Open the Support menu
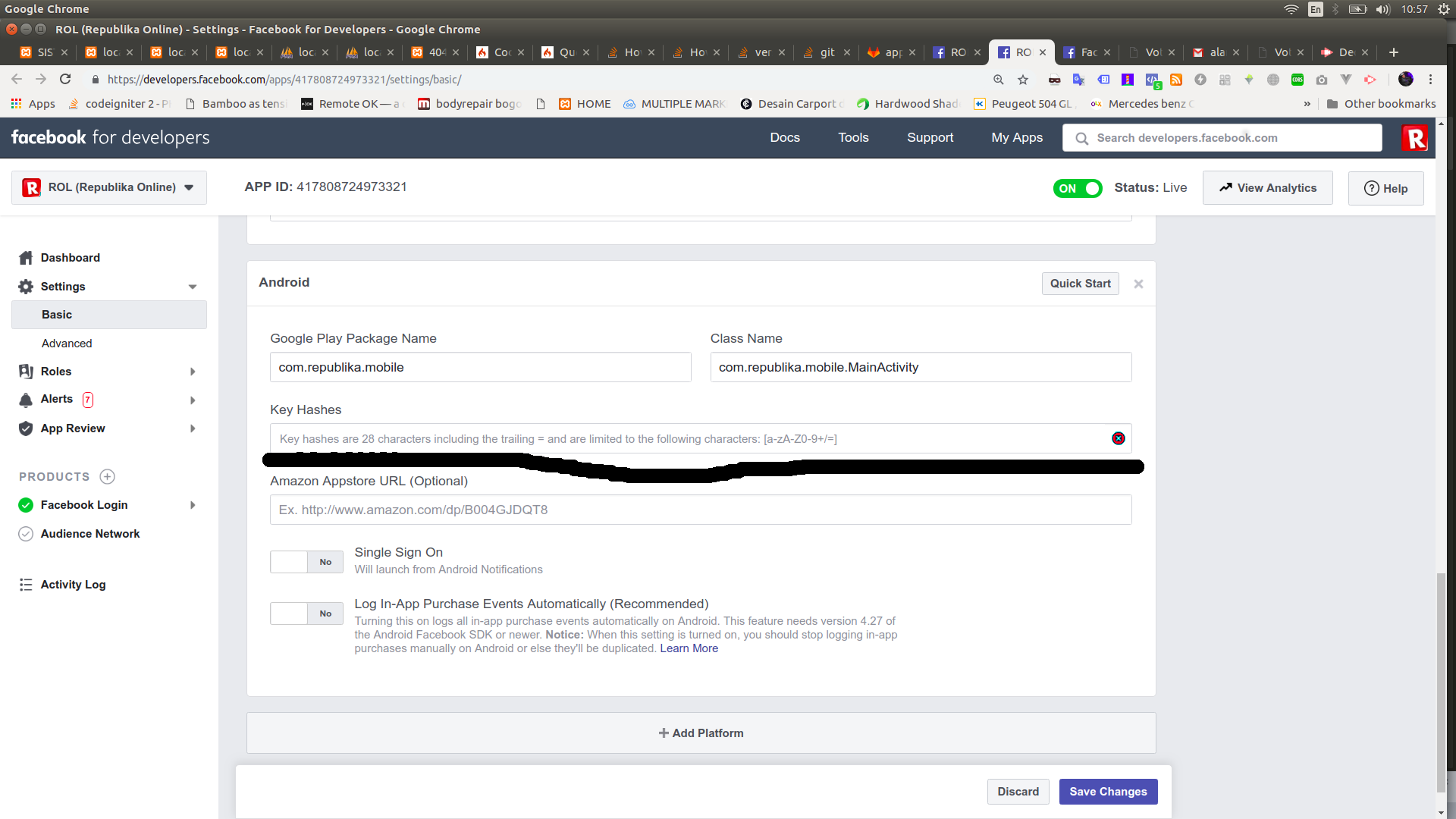 (930, 137)
